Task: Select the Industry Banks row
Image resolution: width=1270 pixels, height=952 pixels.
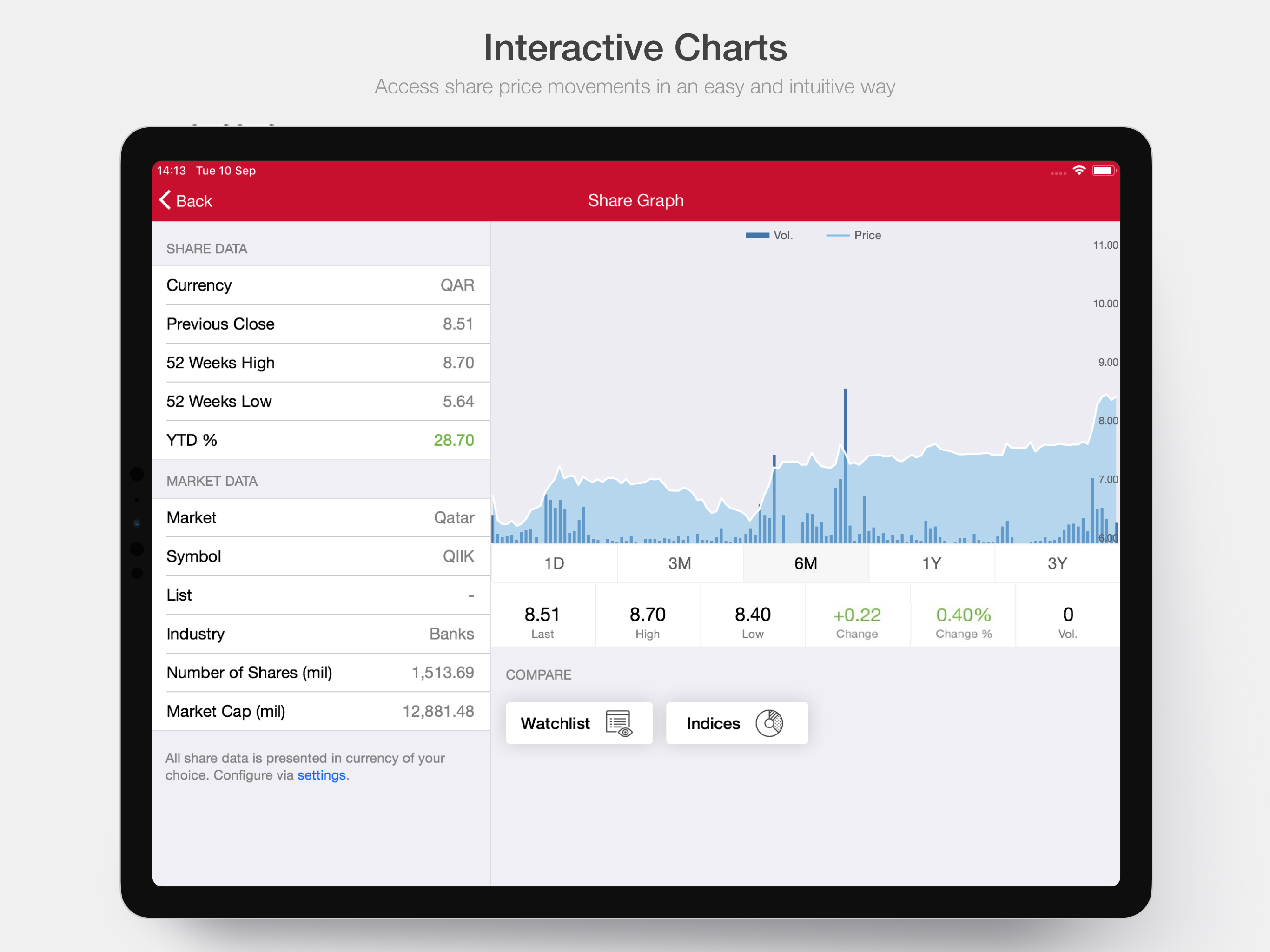Action: click(x=321, y=634)
